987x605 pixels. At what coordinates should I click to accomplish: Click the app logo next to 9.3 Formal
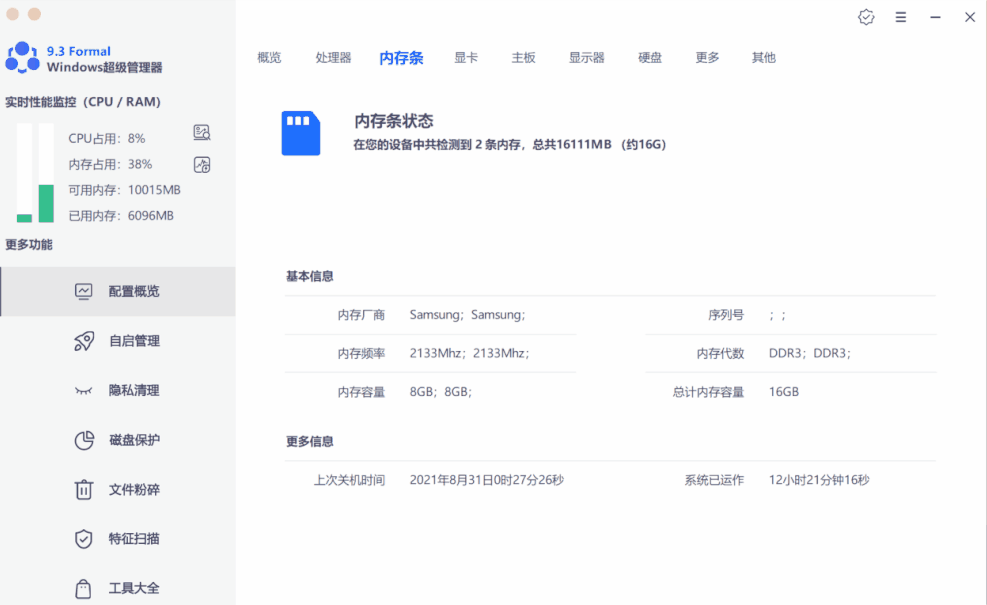22,57
